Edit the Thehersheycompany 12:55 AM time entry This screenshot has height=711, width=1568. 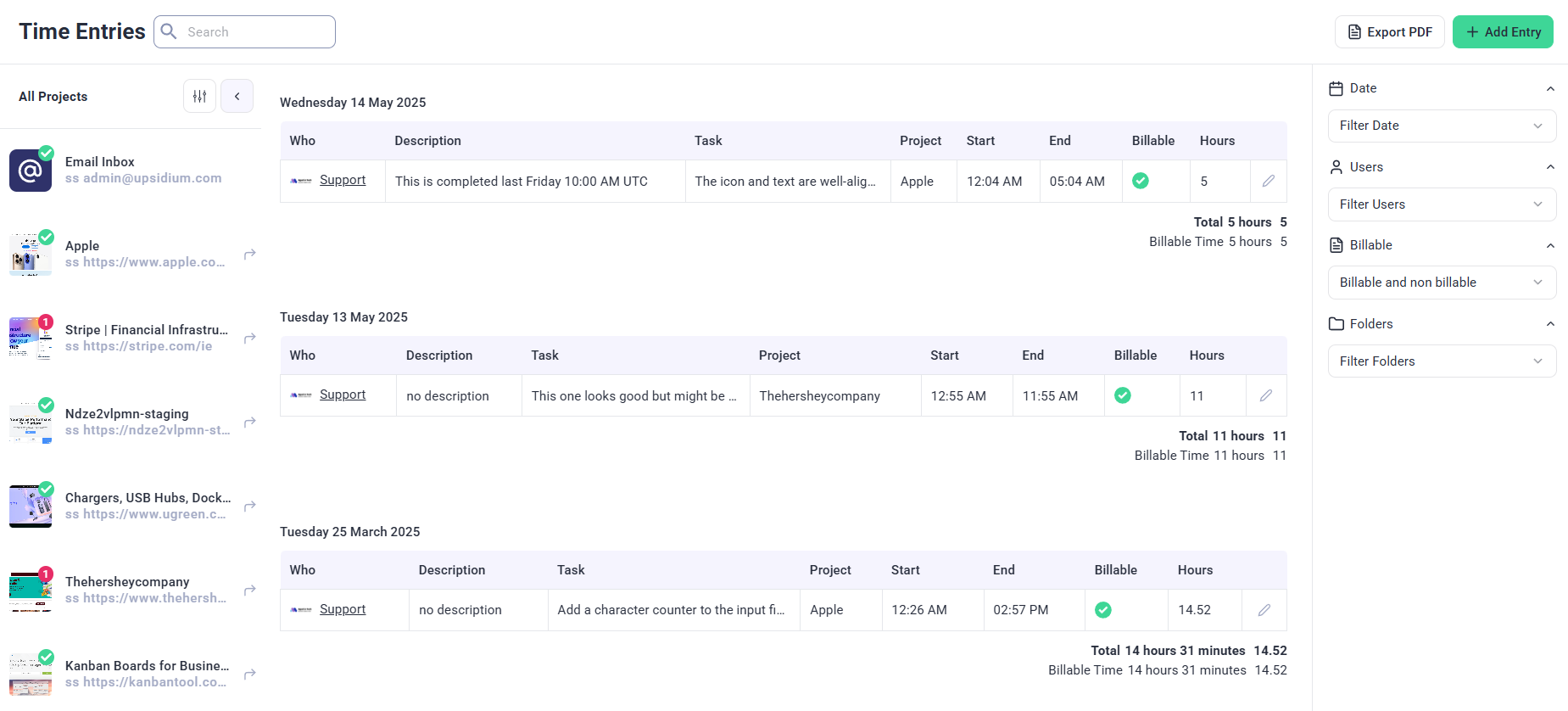[x=1265, y=395]
